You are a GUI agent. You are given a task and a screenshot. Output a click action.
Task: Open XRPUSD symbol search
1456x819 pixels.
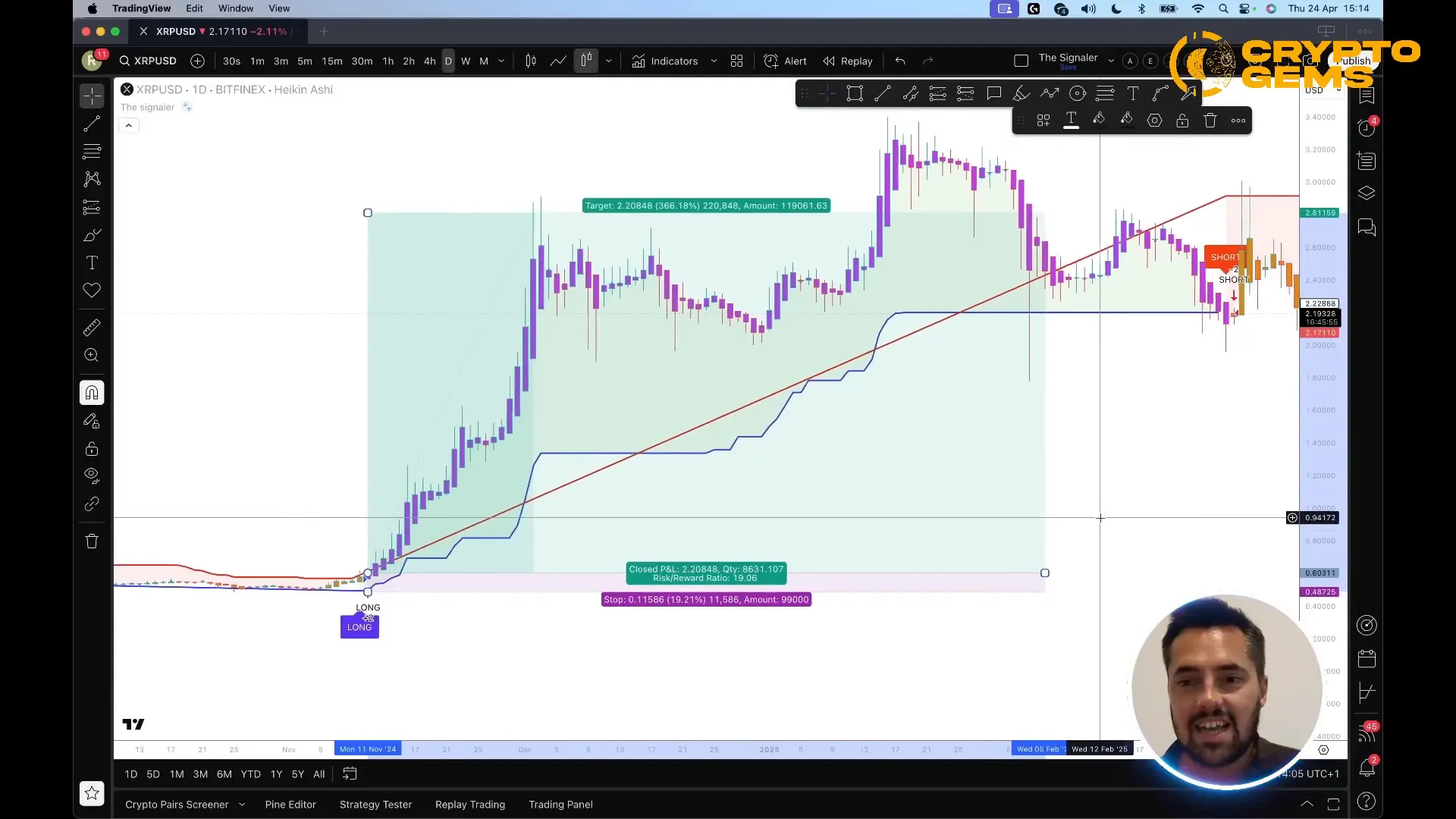(x=148, y=61)
